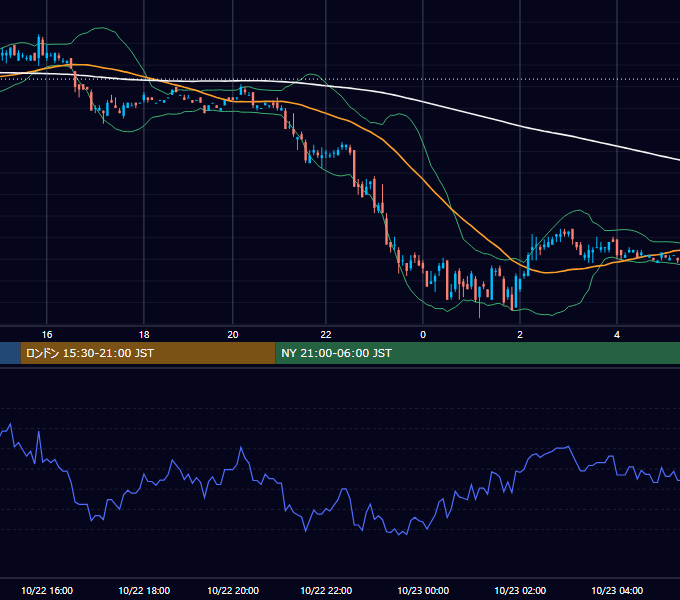Click the 10/22 16:00 date label
This screenshot has height=600, width=680.
tap(47, 590)
